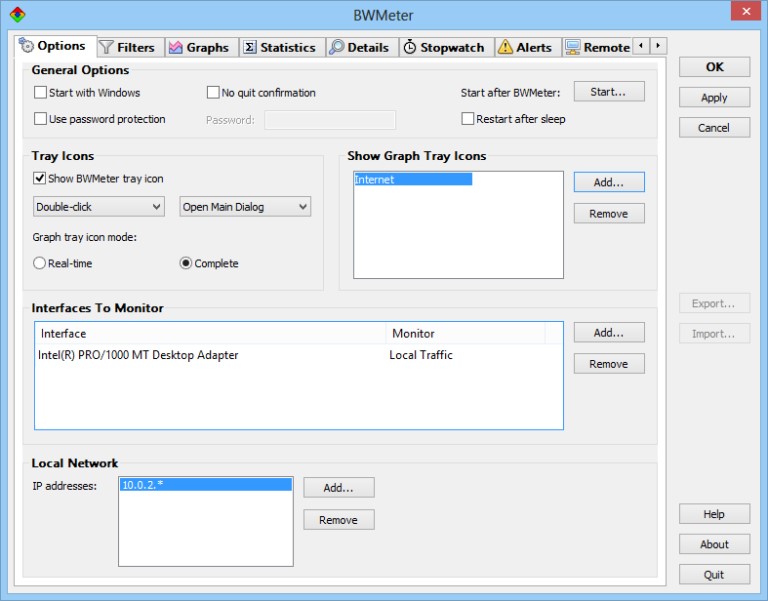Click the clock icon on Stopwatch tab
The height and width of the screenshot is (601, 768).
pos(409,48)
